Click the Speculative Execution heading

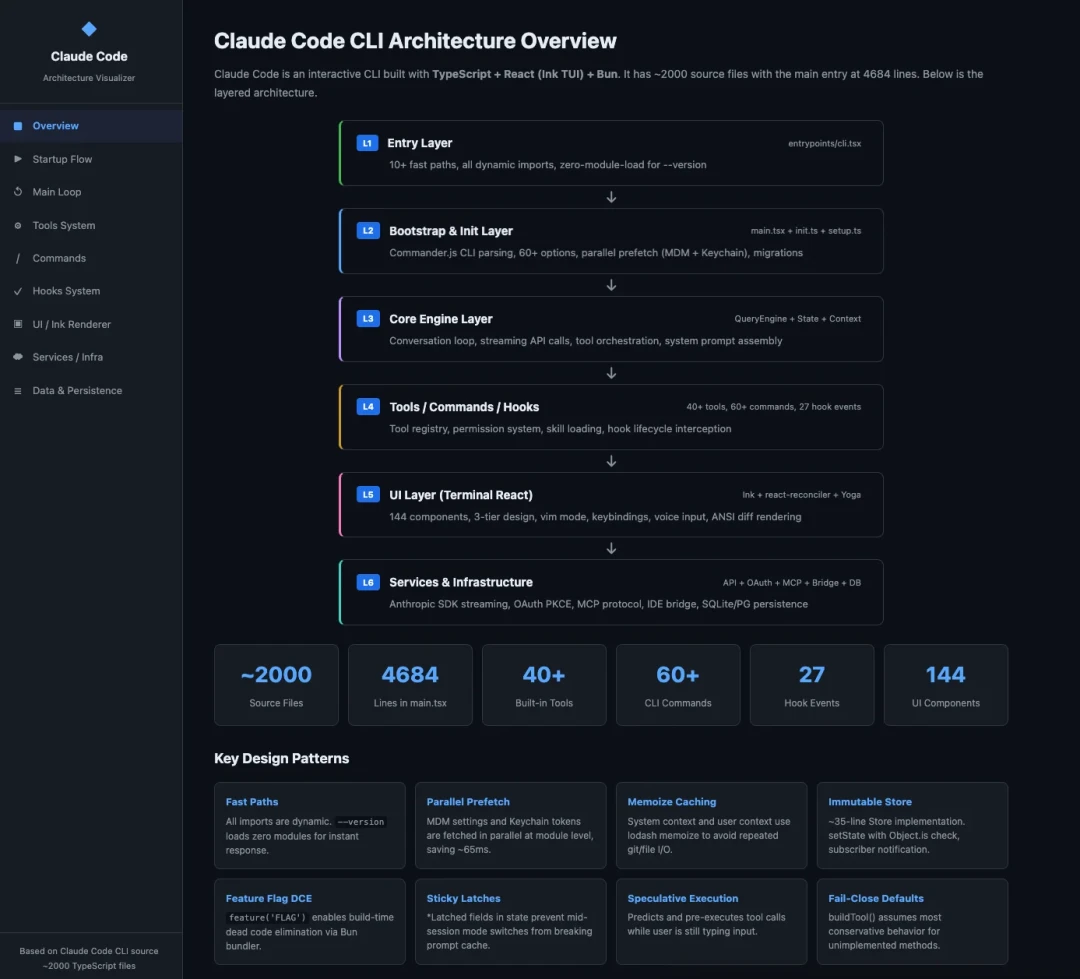[x=683, y=898]
